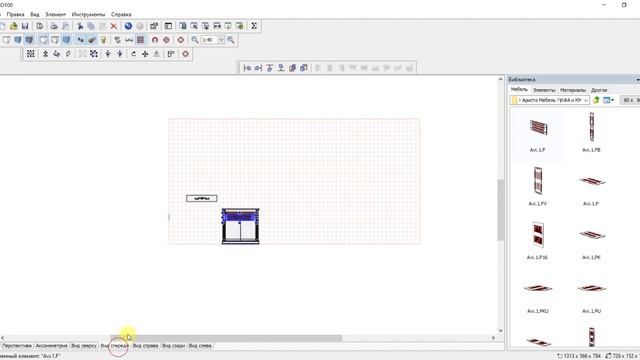This screenshot has width=640, height=360.
Task: Switch to the Перспектива view tab
Action: click(x=17, y=346)
